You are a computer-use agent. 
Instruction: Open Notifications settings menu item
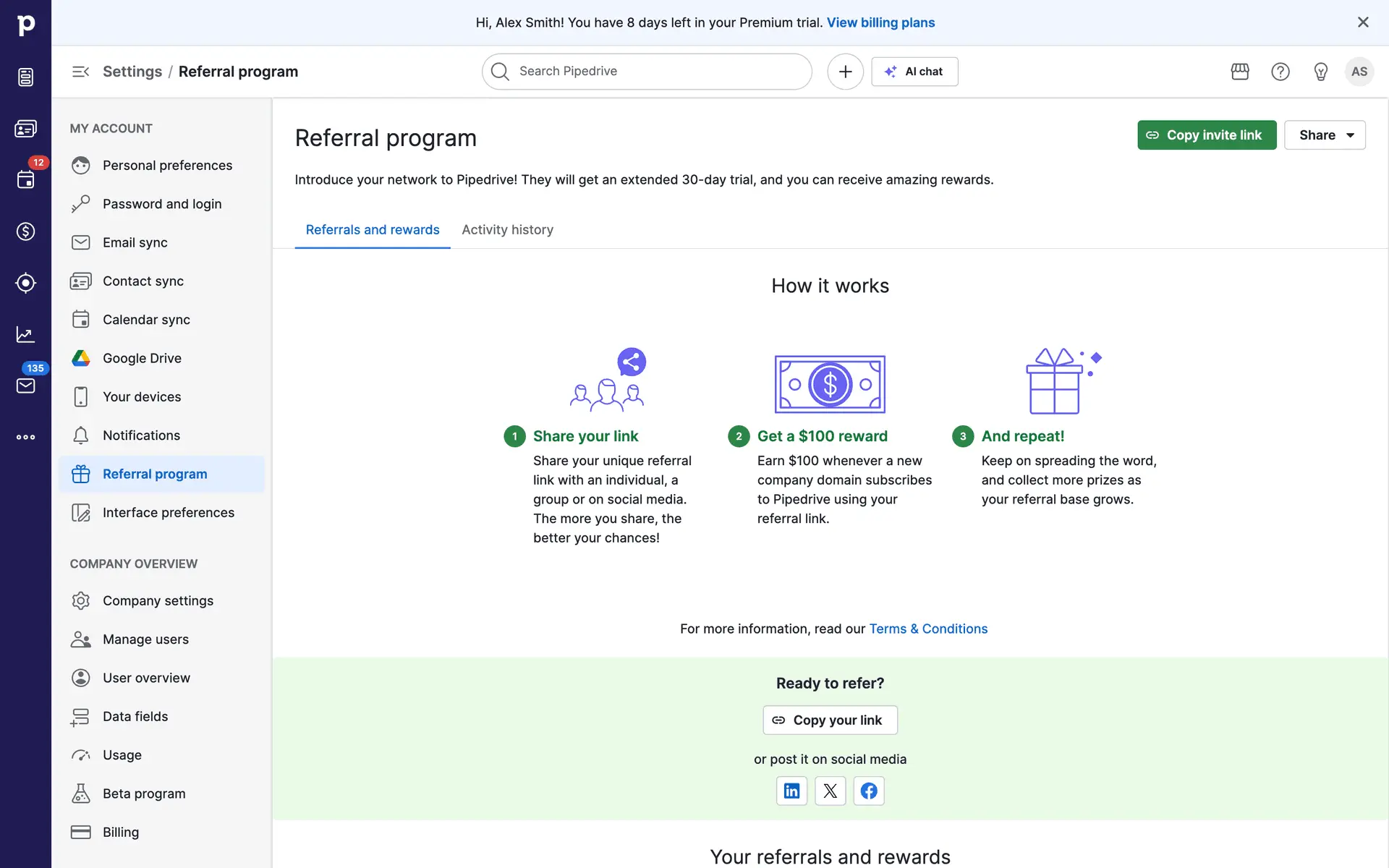pos(141,435)
